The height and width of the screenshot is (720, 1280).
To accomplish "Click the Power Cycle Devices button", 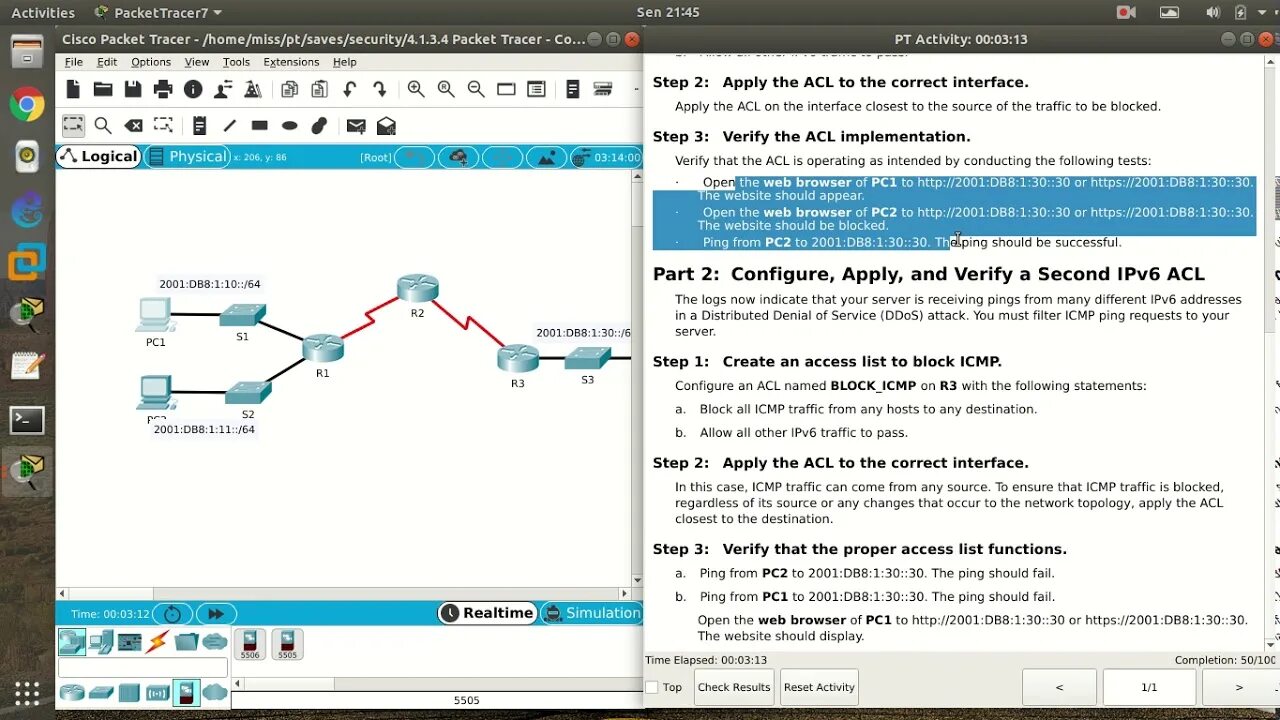I will click(x=172, y=614).
